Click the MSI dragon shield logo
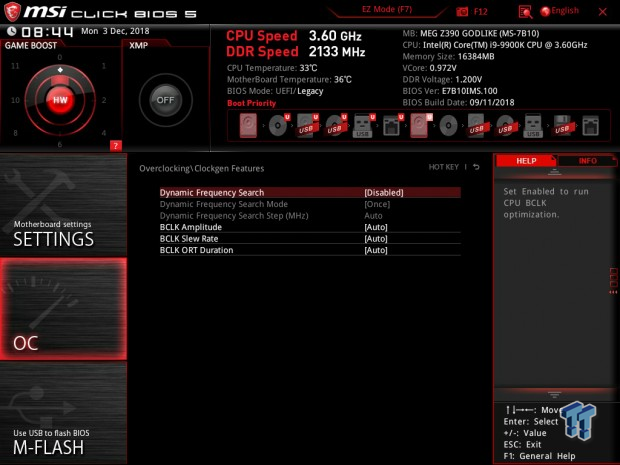 (12, 11)
